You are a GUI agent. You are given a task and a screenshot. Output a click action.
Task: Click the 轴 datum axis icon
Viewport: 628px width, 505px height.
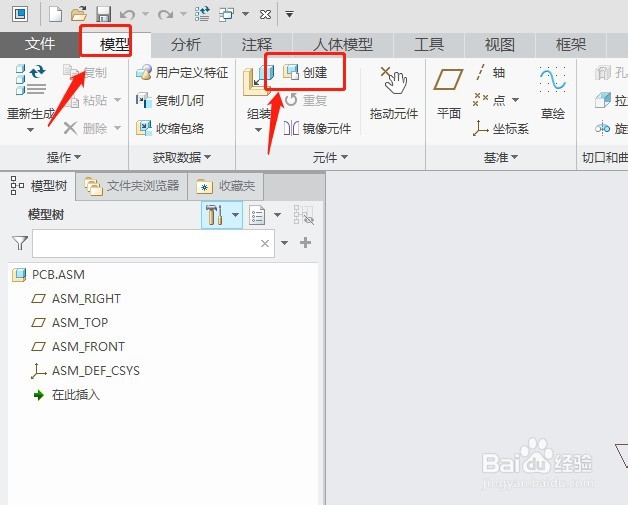click(480, 72)
